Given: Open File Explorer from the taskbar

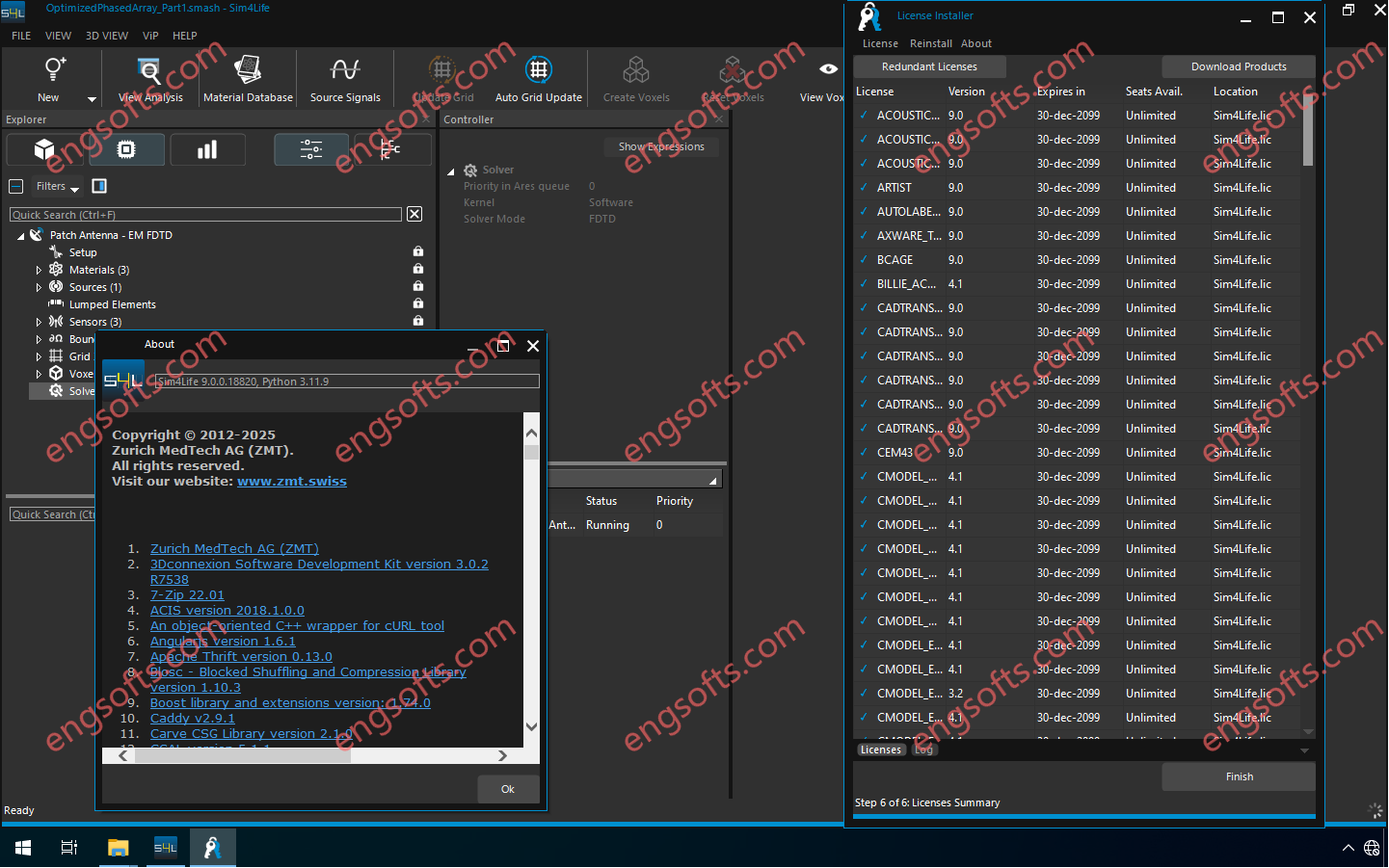Looking at the screenshot, I should 118,848.
